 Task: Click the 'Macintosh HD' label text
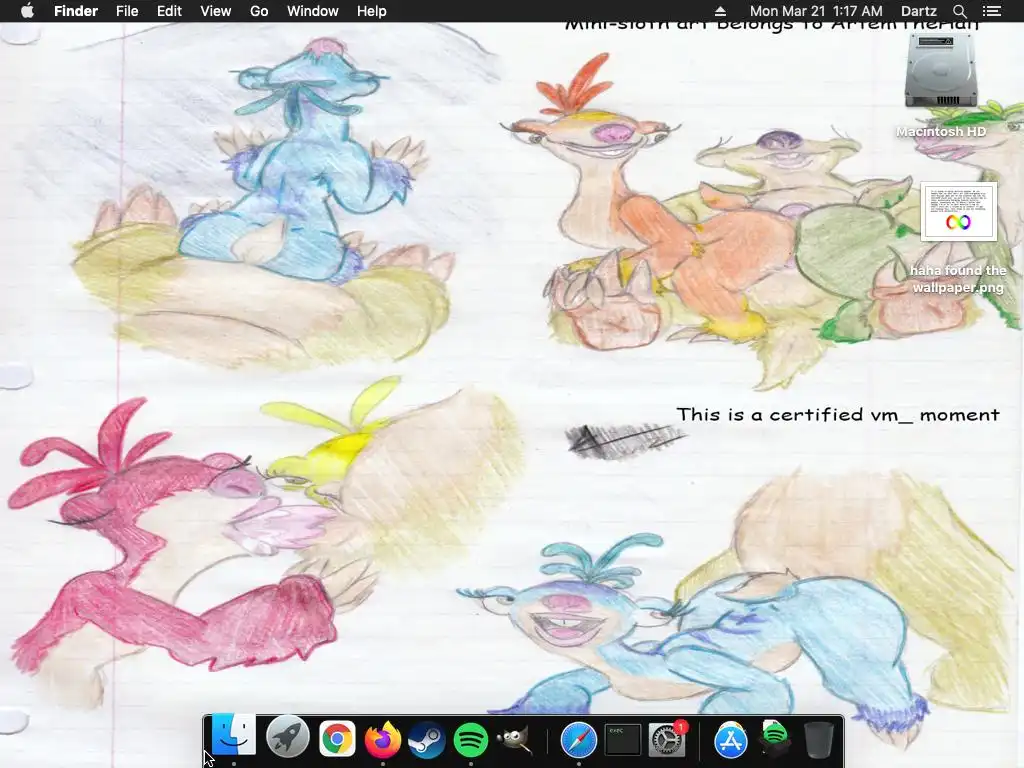[941, 132]
